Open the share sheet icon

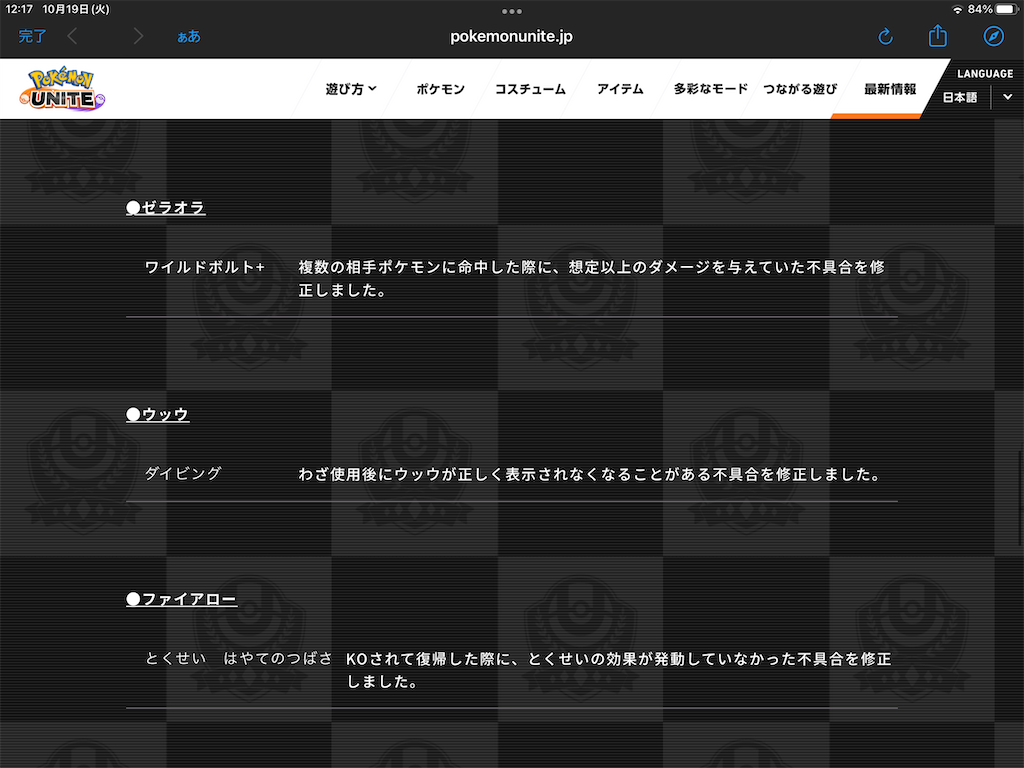938,35
